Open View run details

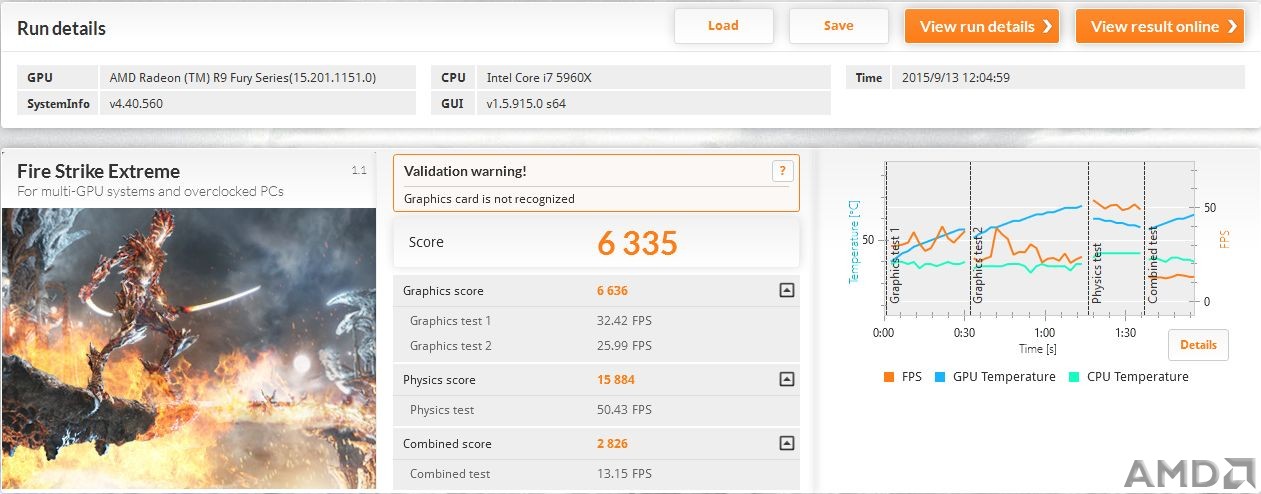[982, 26]
